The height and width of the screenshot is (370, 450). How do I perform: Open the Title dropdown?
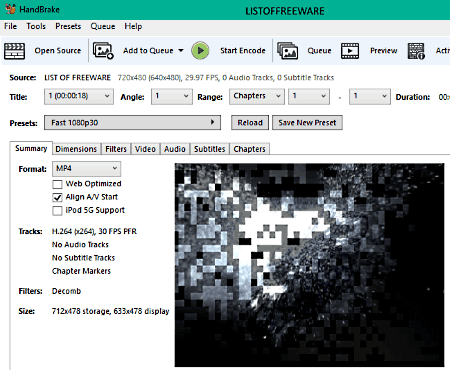[79, 96]
